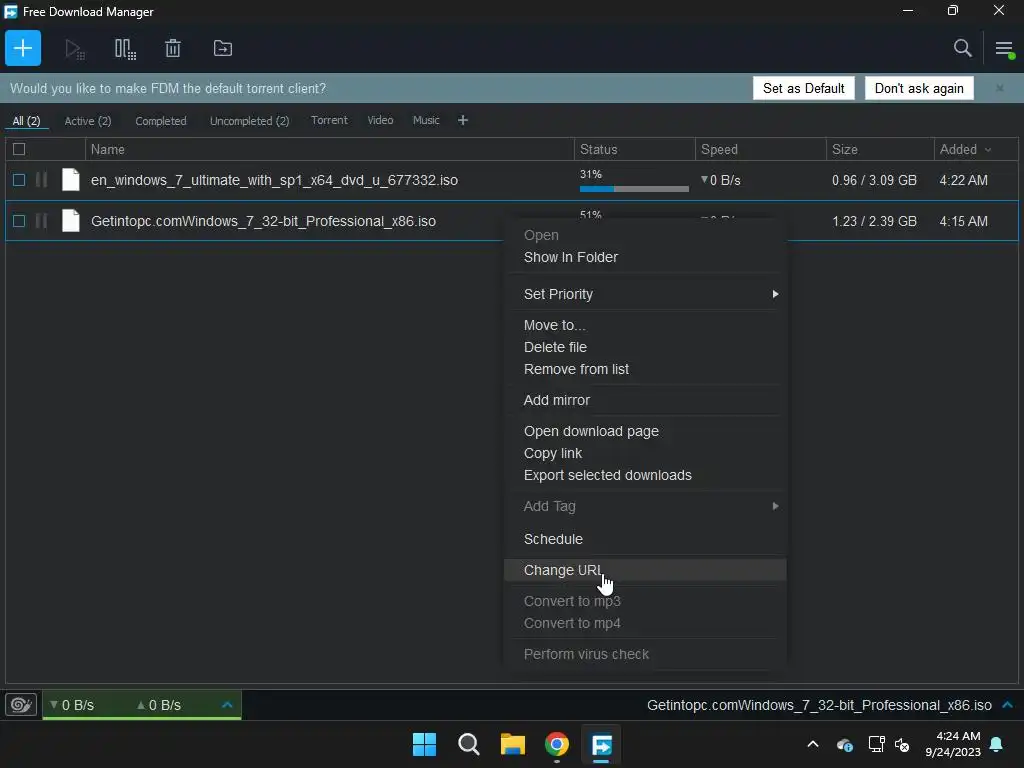
Task: Choose Add mirror in context menu
Action: (x=645, y=400)
